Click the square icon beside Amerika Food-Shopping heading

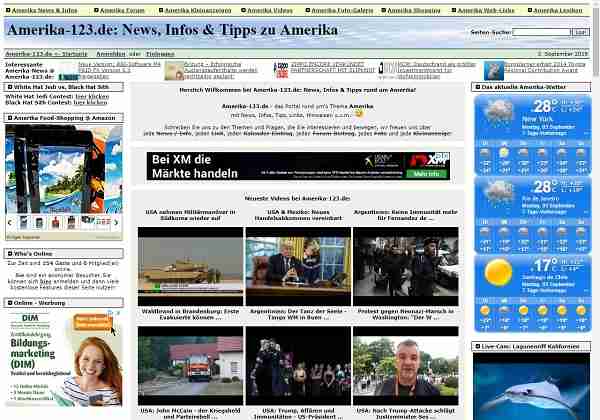[10, 118]
